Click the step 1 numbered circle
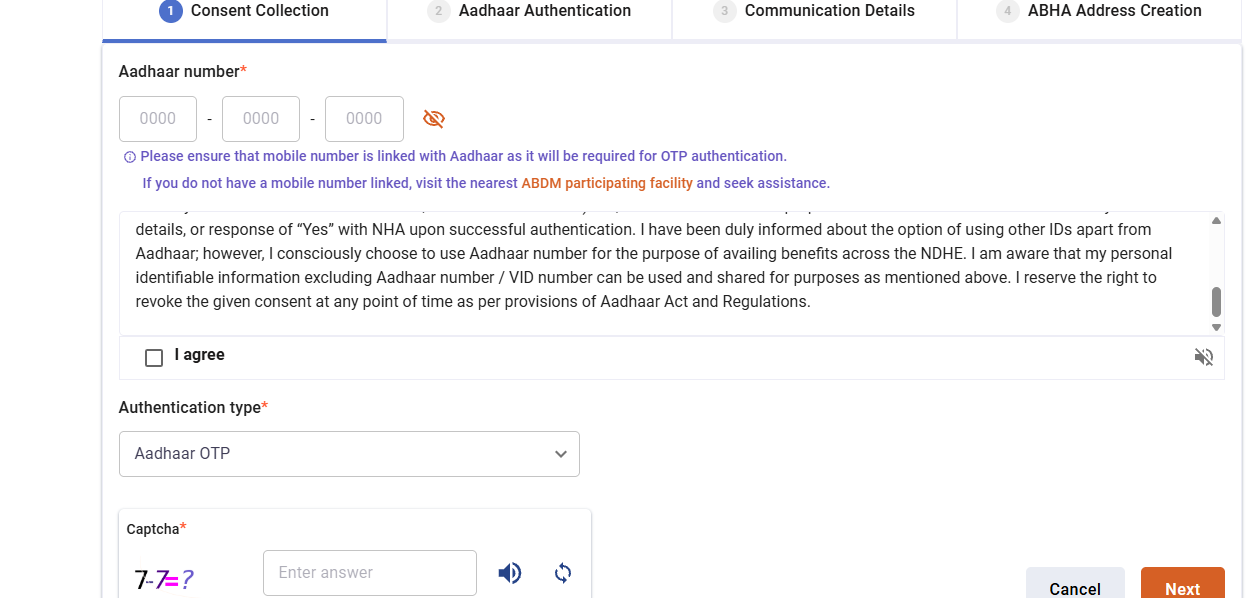This screenshot has height=598, width=1246. click(x=169, y=11)
